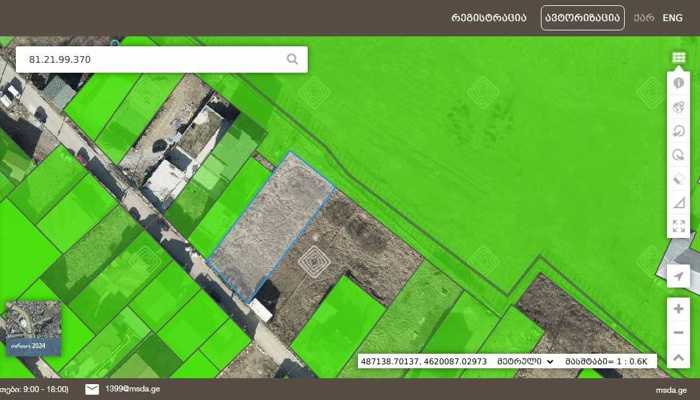Open the grid menu icon on toolbar
The width and height of the screenshot is (700, 400).
coord(679,59)
